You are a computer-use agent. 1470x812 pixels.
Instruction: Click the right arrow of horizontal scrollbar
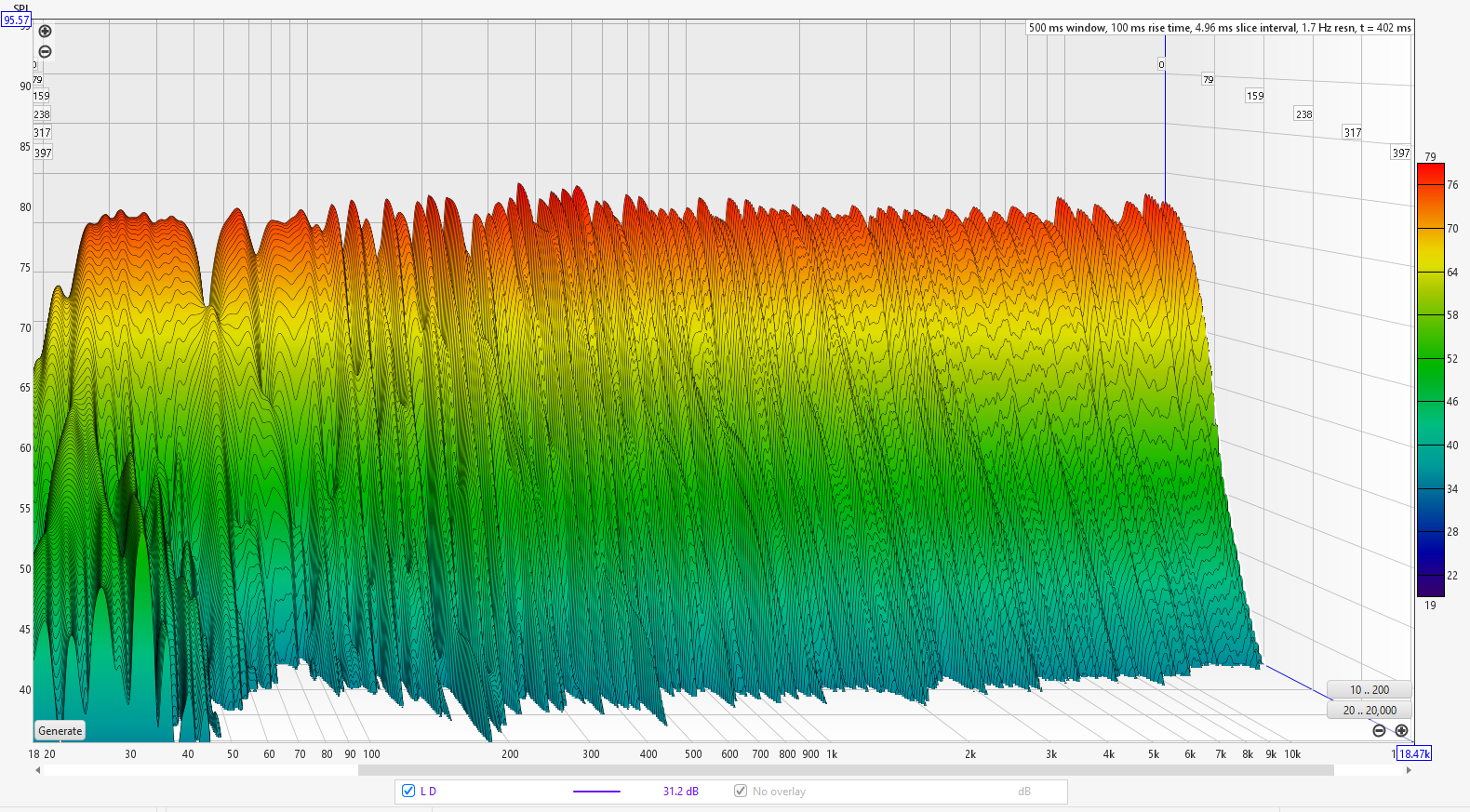click(1409, 770)
